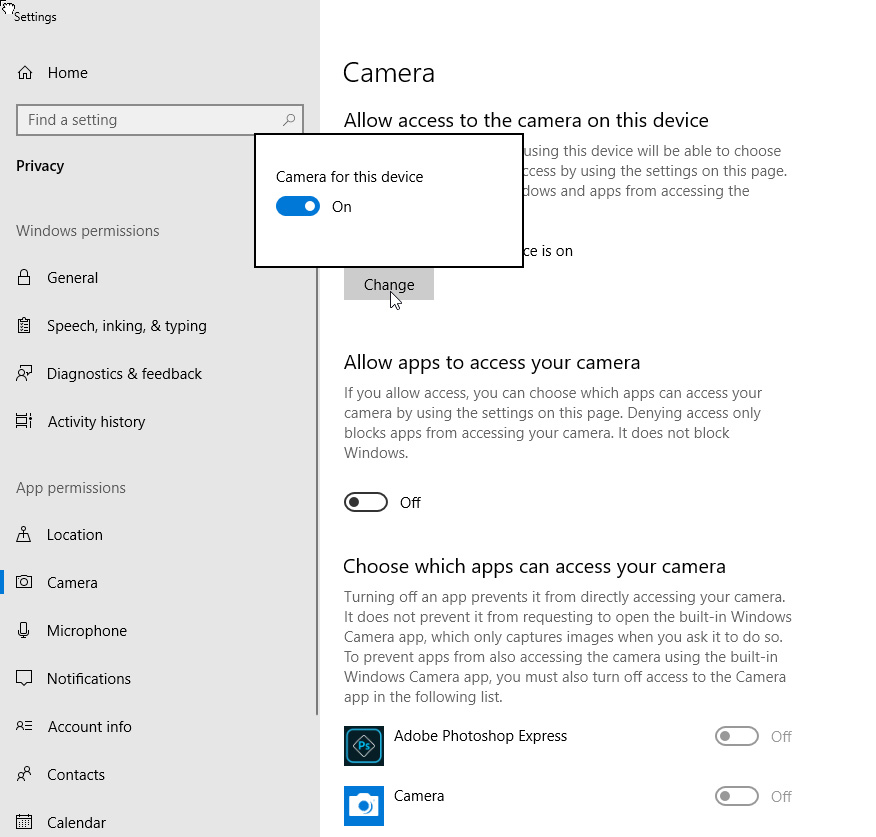Screen dimensions: 876x837
Task: Toggle Camera app access switch
Action: [737, 797]
